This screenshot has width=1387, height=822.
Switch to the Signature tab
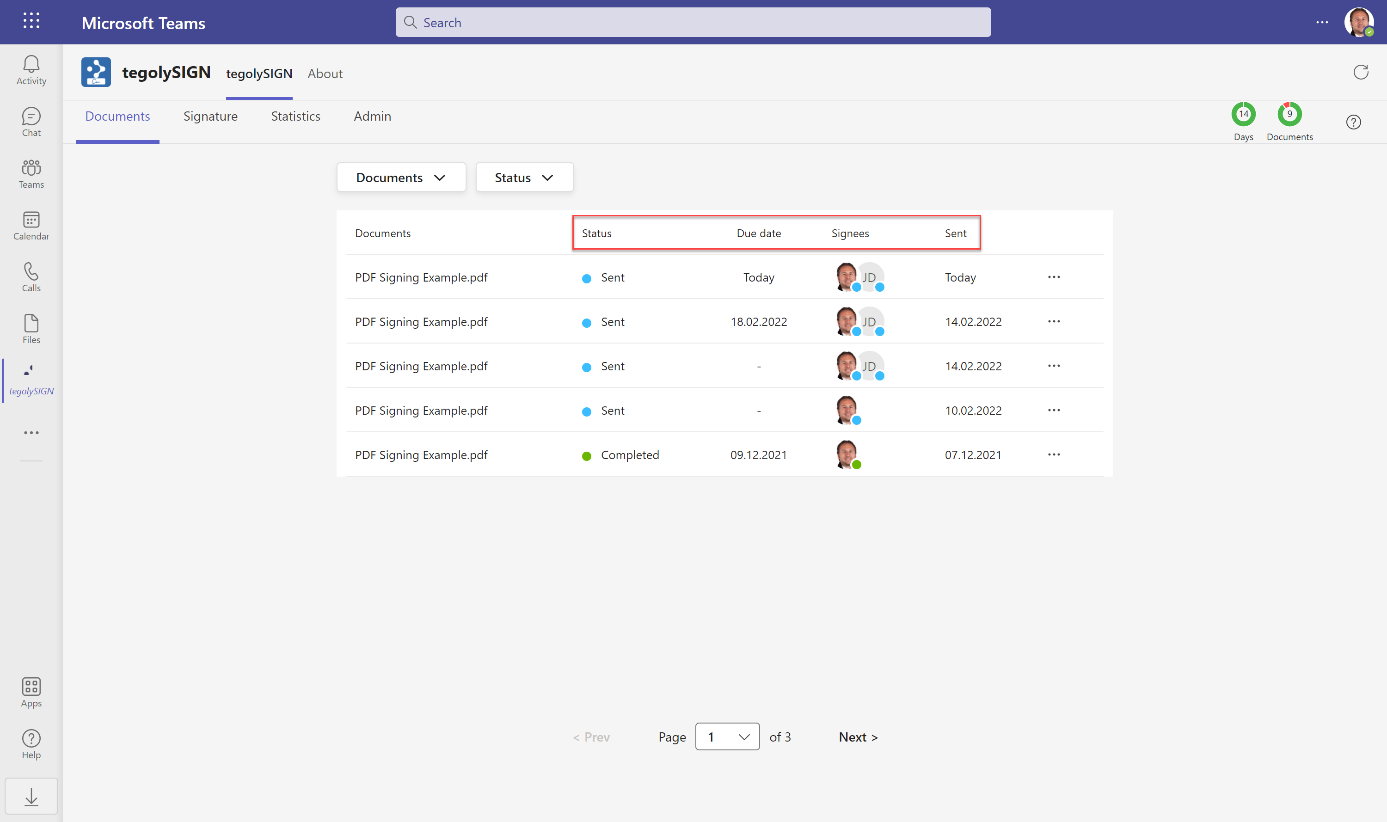click(x=210, y=117)
